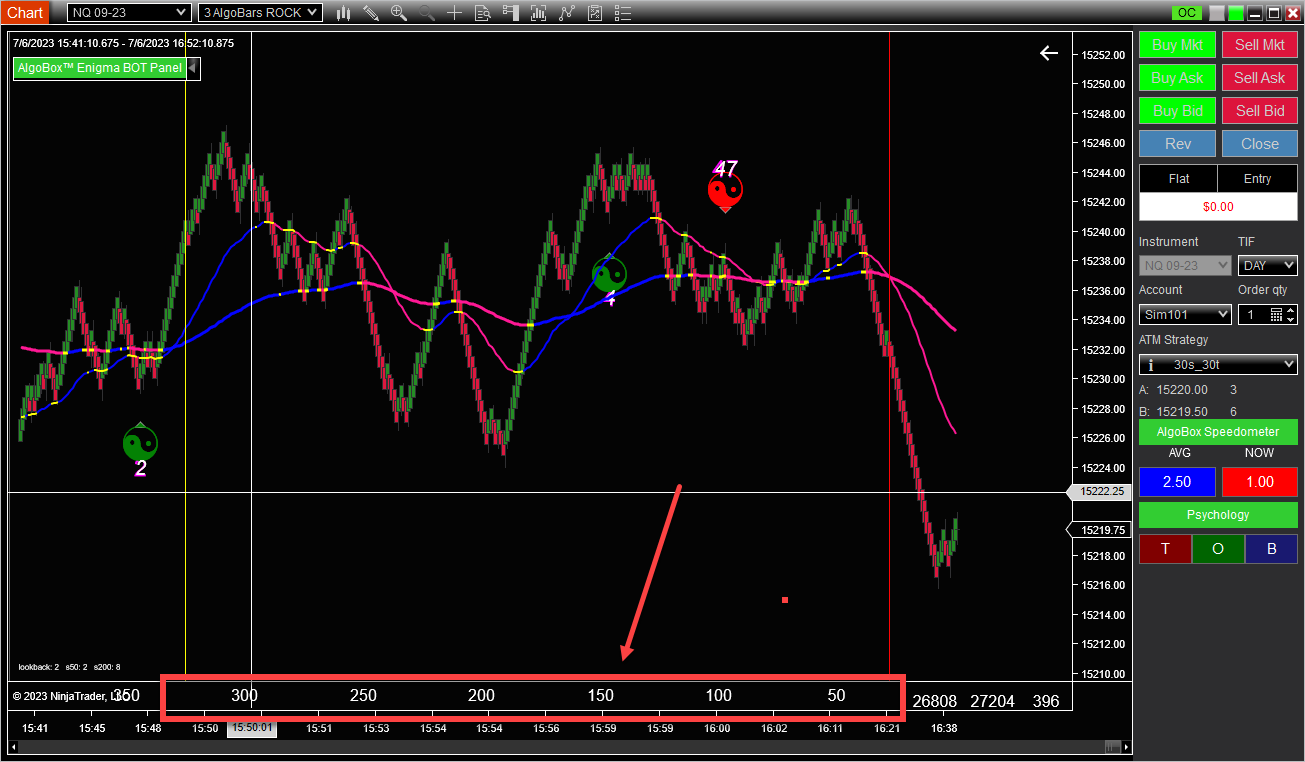
Task: Click the AlgoBox Speedometer button
Action: (x=1218, y=432)
